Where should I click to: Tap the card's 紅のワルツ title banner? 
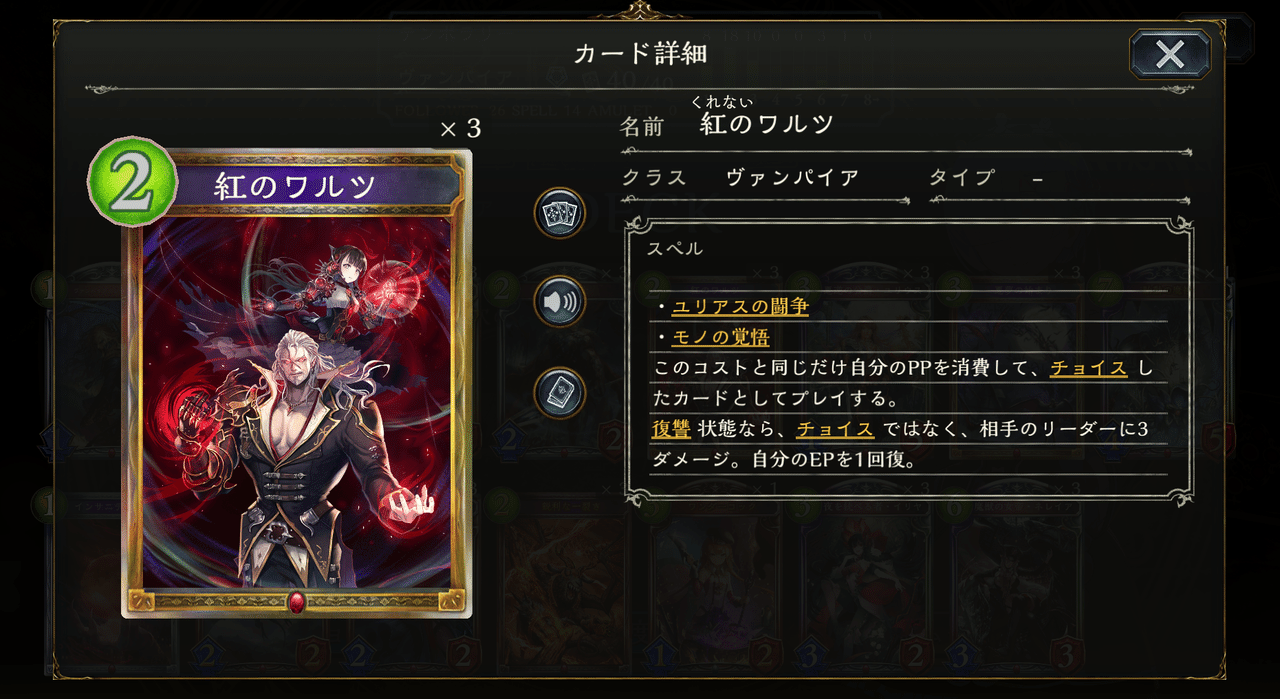[x=296, y=185]
